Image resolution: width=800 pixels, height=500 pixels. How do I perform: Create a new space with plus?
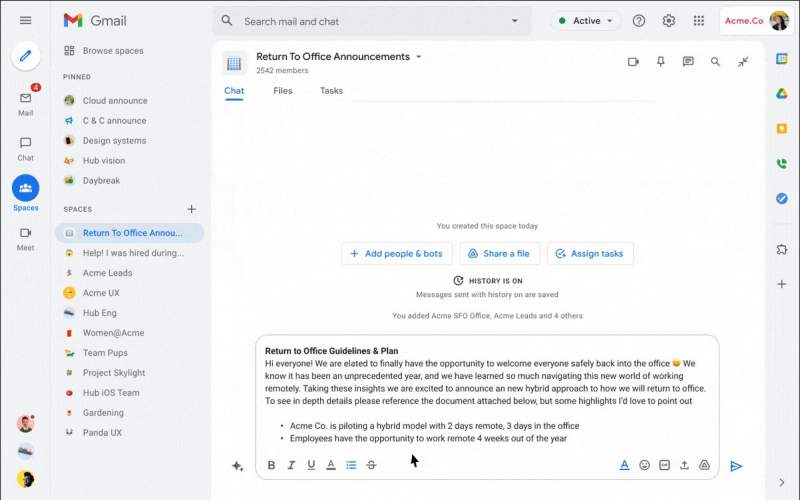tap(191, 209)
